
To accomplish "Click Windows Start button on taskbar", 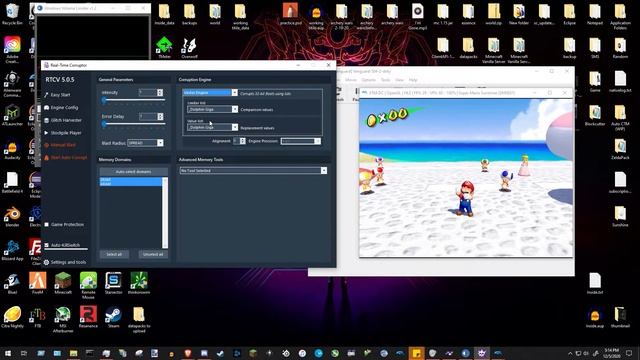I will (x=8, y=353).
